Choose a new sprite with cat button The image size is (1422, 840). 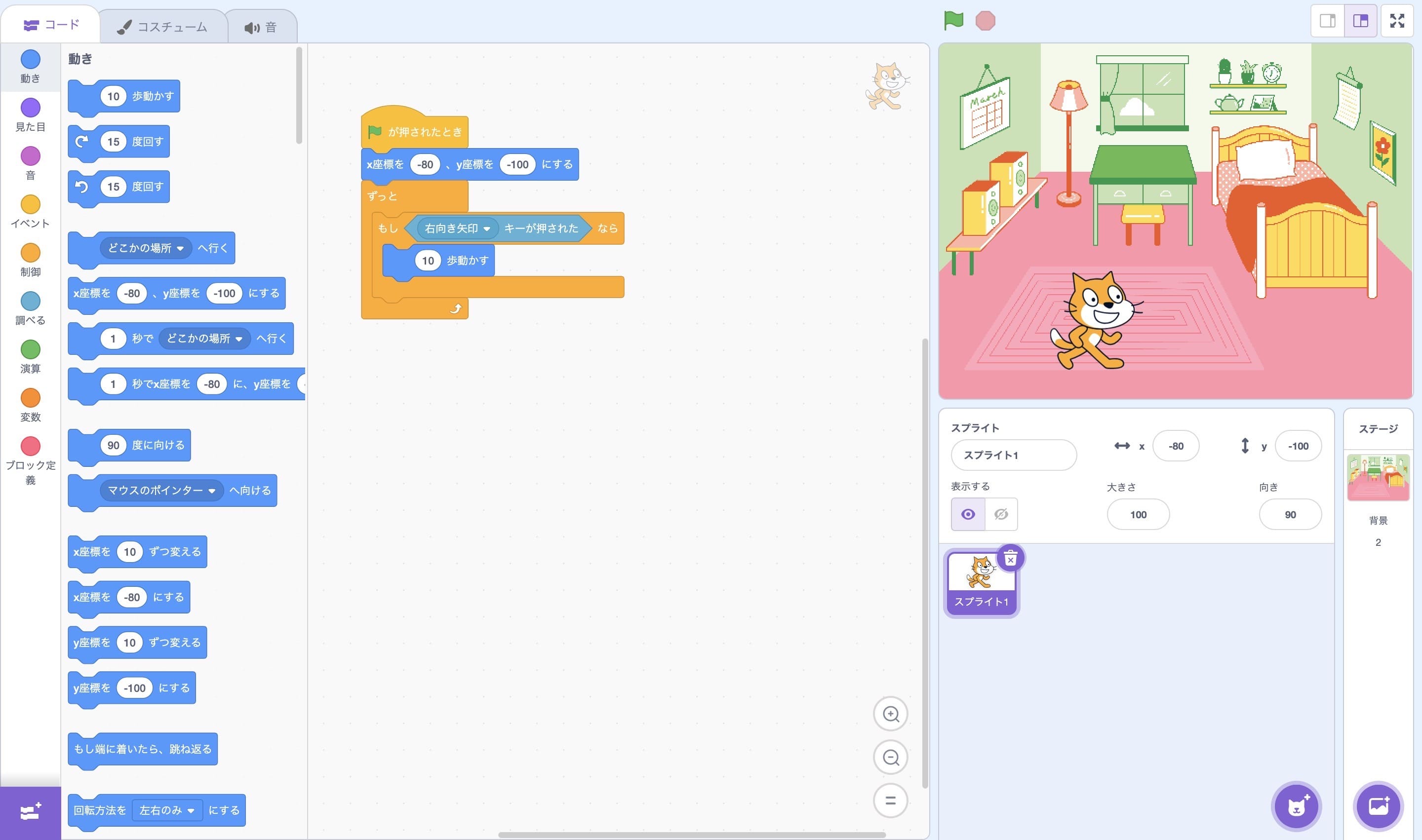[x=1297, y=806]
